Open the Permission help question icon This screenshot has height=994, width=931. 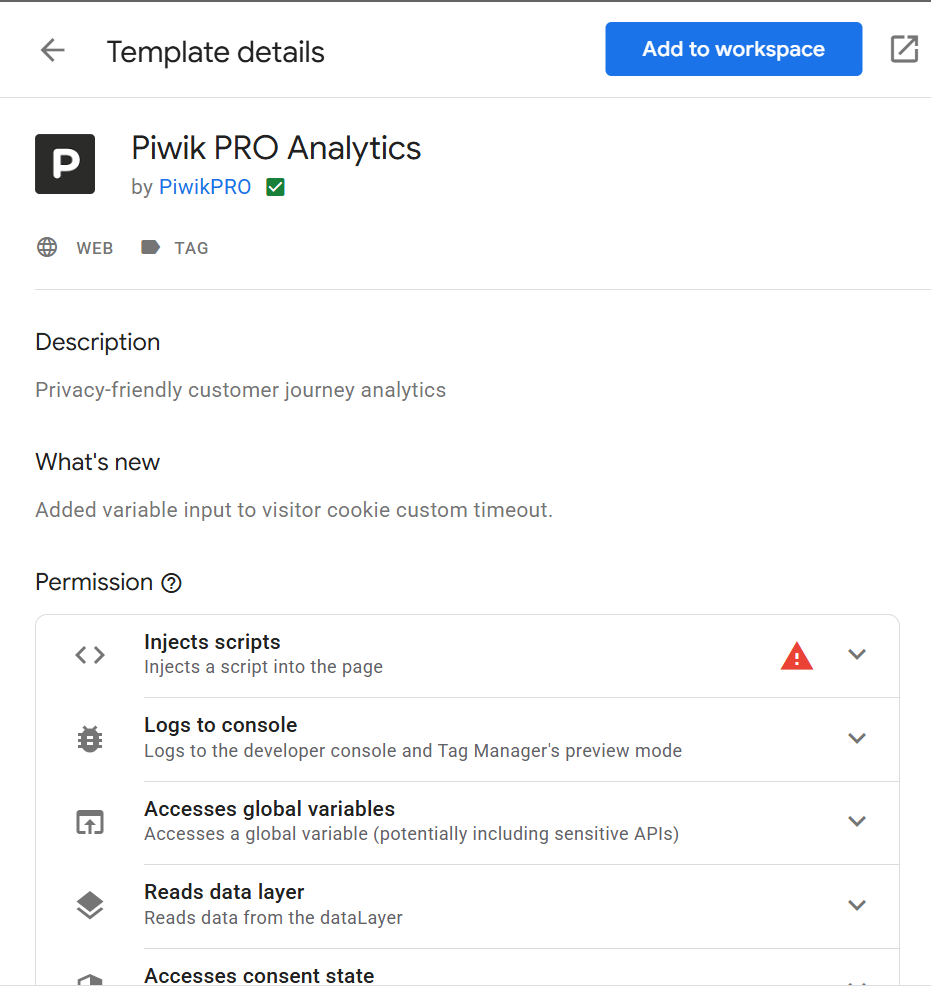171,583
